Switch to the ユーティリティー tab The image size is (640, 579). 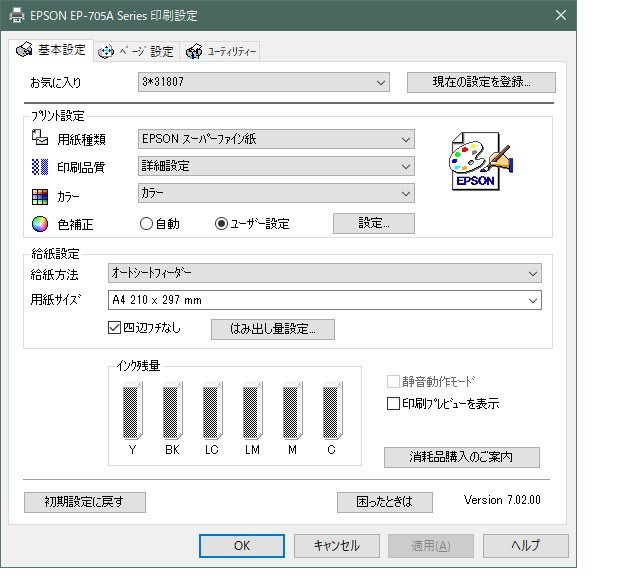(x=220, y=51)
